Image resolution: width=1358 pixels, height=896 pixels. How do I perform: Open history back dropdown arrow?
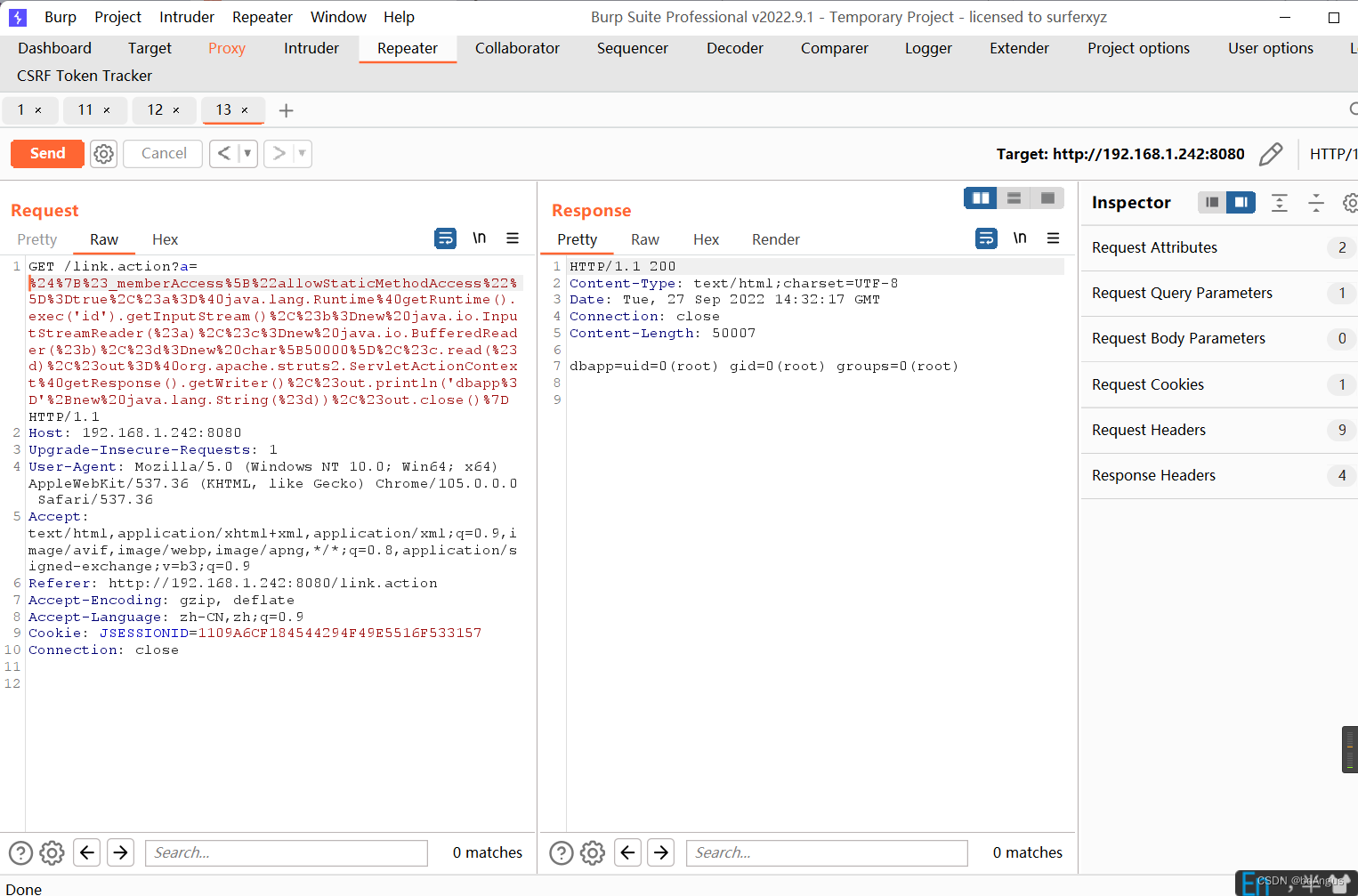pos(247,154)
